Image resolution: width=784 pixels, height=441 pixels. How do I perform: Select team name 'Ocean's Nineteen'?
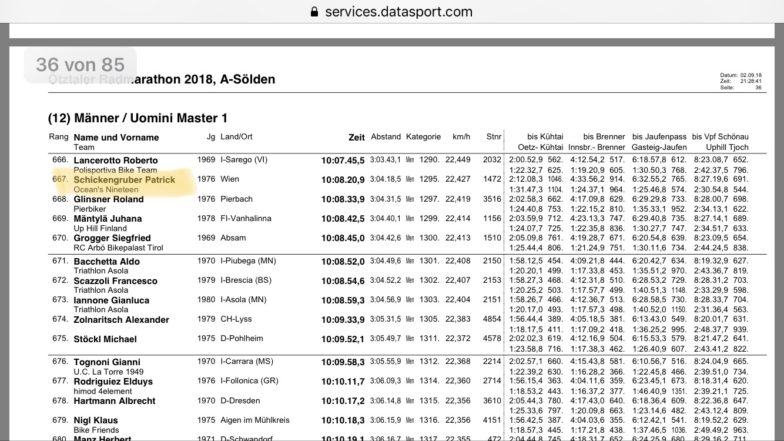coord(106,190)
